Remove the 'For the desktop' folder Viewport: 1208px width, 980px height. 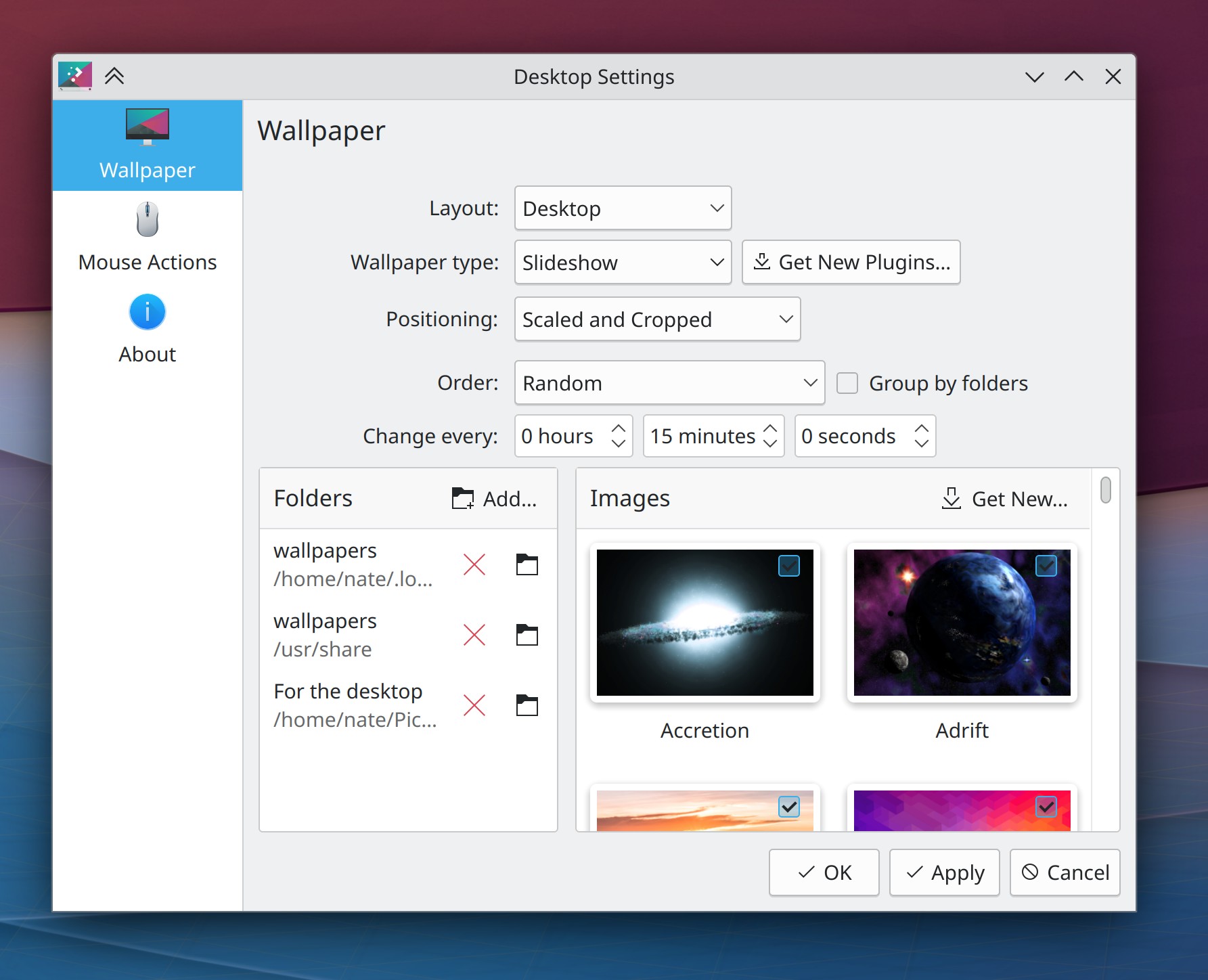(474, 705)
